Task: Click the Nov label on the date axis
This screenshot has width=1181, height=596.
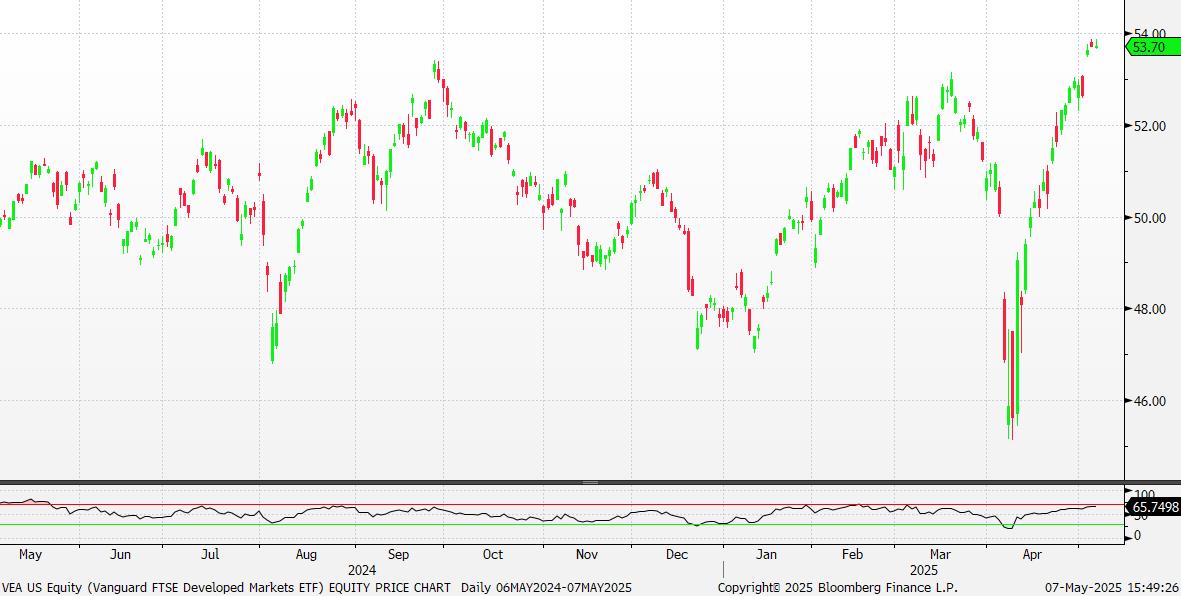Action: (x=587, y=555)
